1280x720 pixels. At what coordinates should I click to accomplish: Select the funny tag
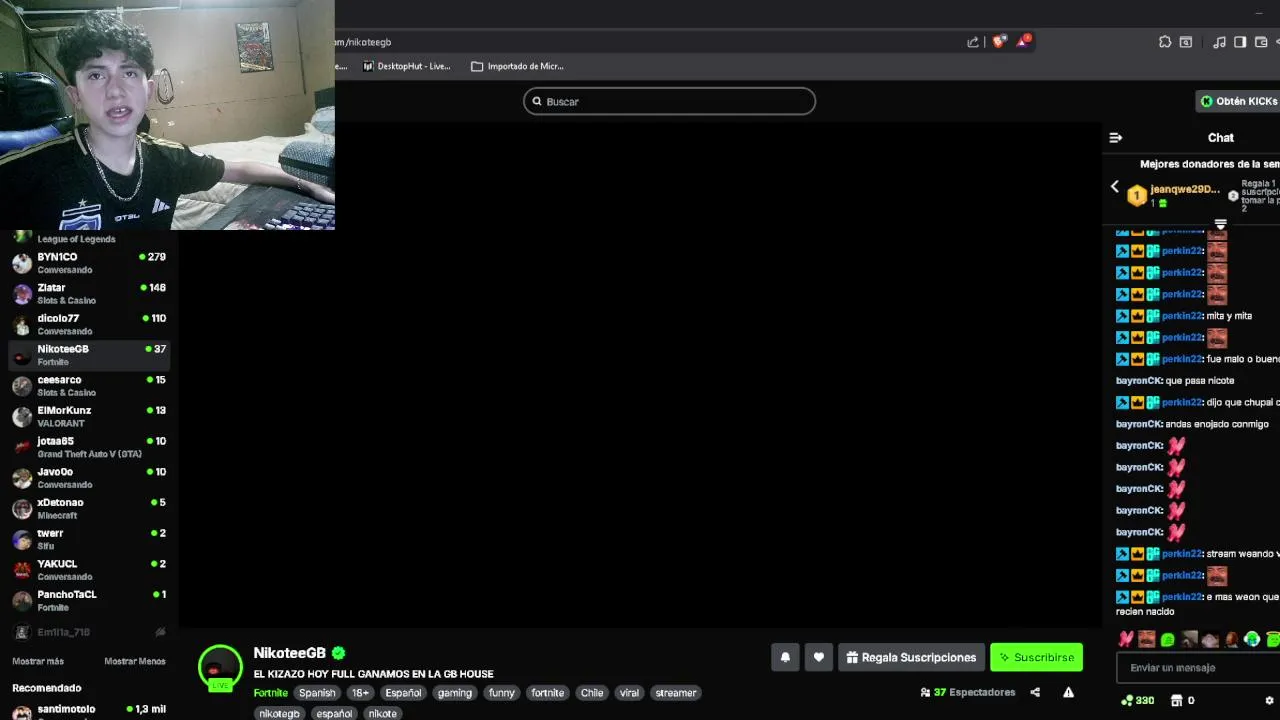(501, 693)
